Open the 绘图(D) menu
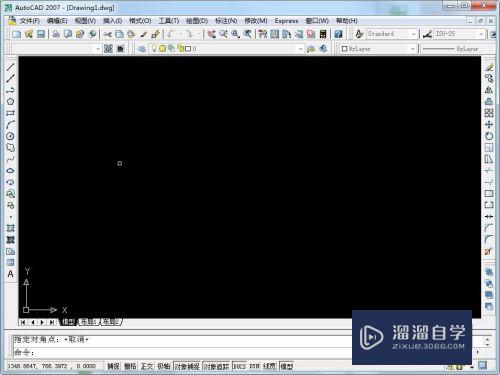The image size is (500, 375). point(197,21)
